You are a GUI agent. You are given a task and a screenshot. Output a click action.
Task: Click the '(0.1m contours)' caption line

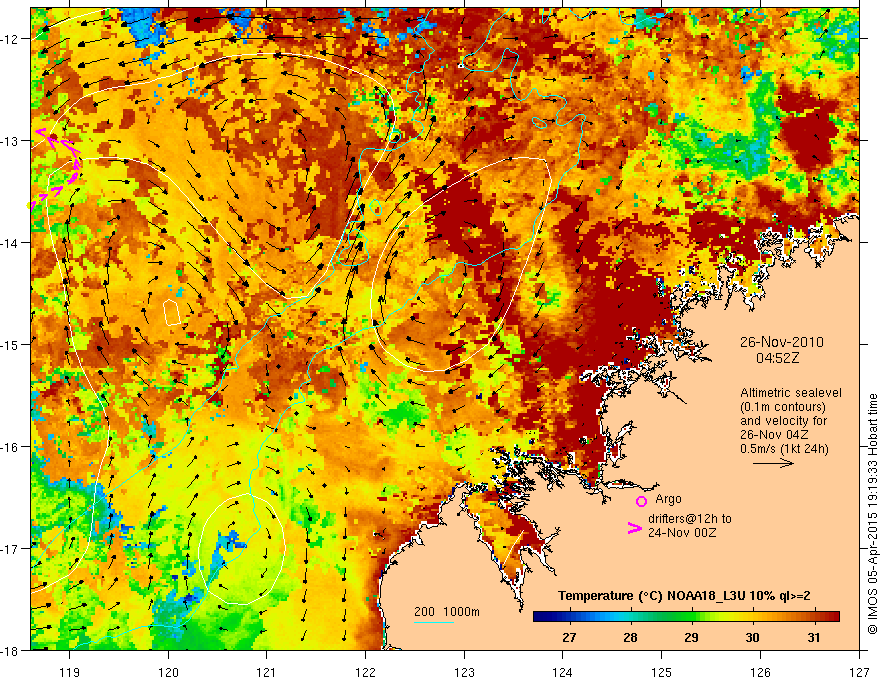click(783, 407)
